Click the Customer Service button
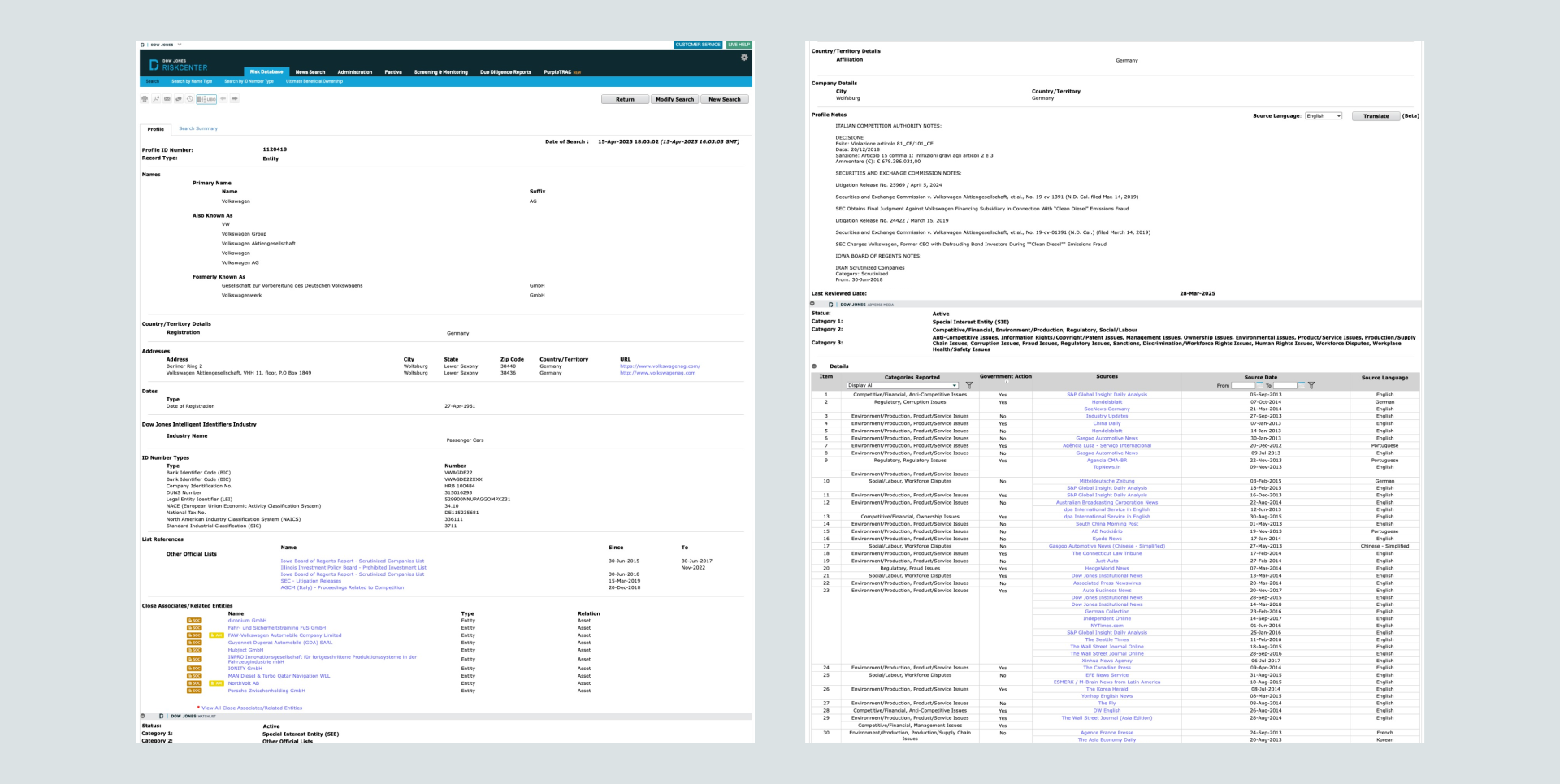The width and height of the screenshot is (1560, 784). [698, 45]
